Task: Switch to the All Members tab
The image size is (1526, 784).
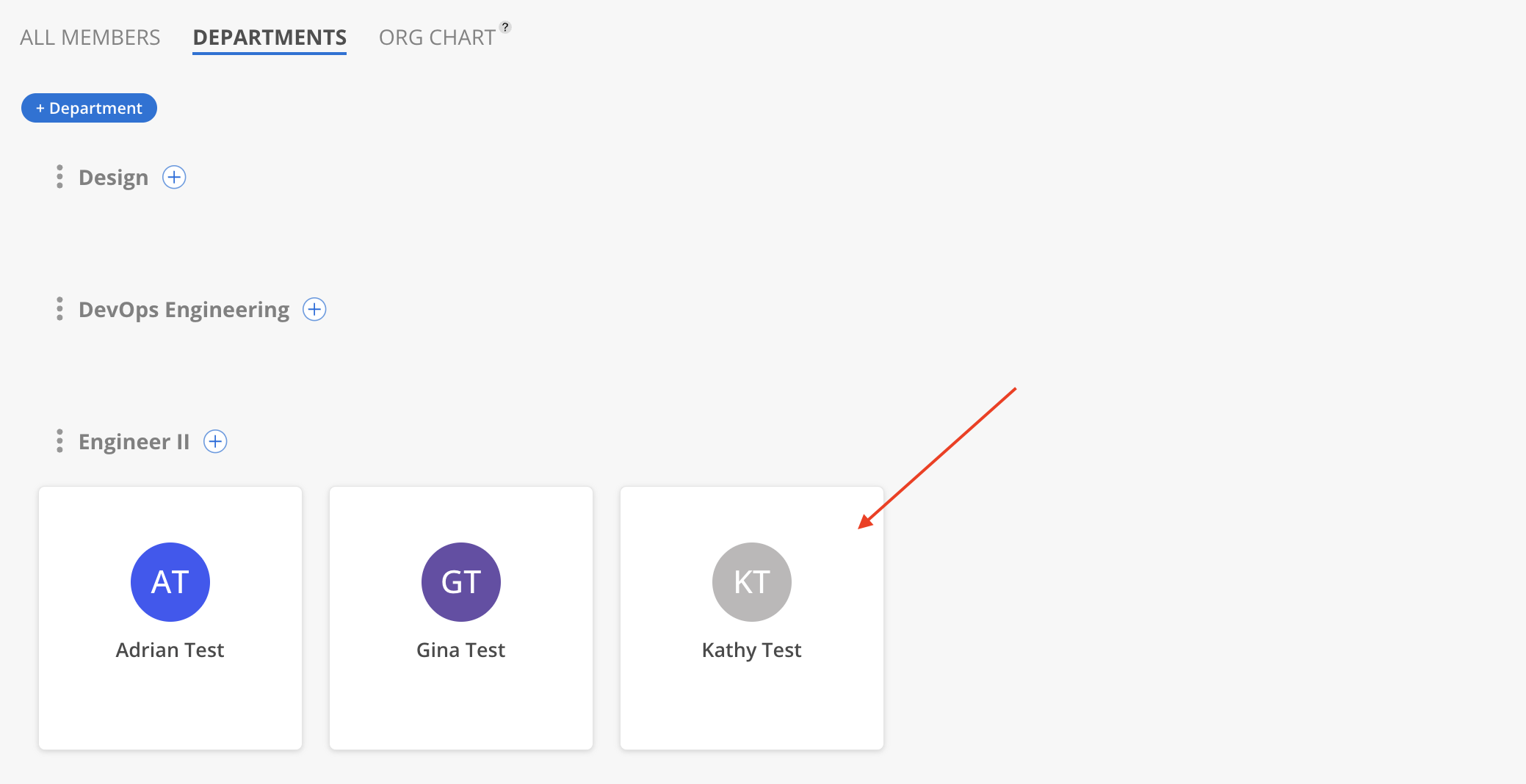Action: 90,37
